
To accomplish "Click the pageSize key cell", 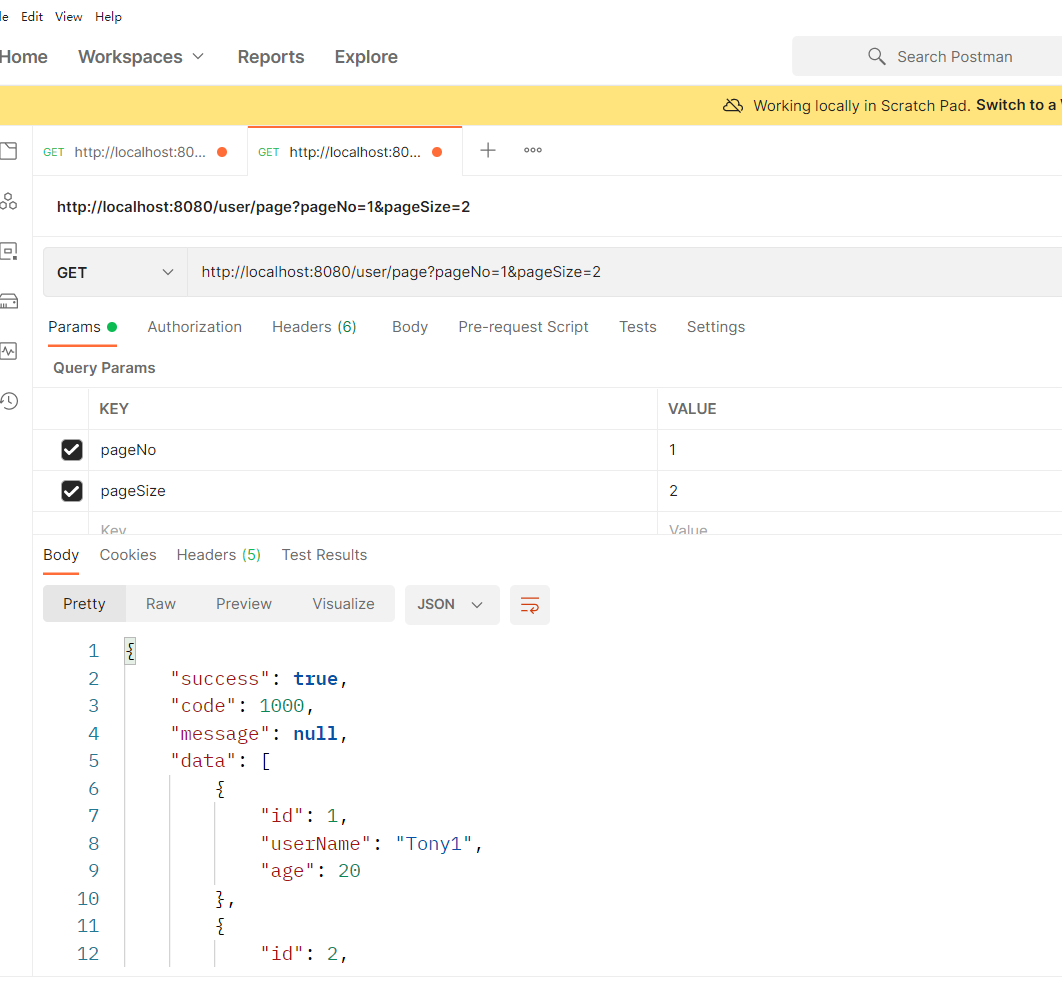I will click(x=373, y=490).
